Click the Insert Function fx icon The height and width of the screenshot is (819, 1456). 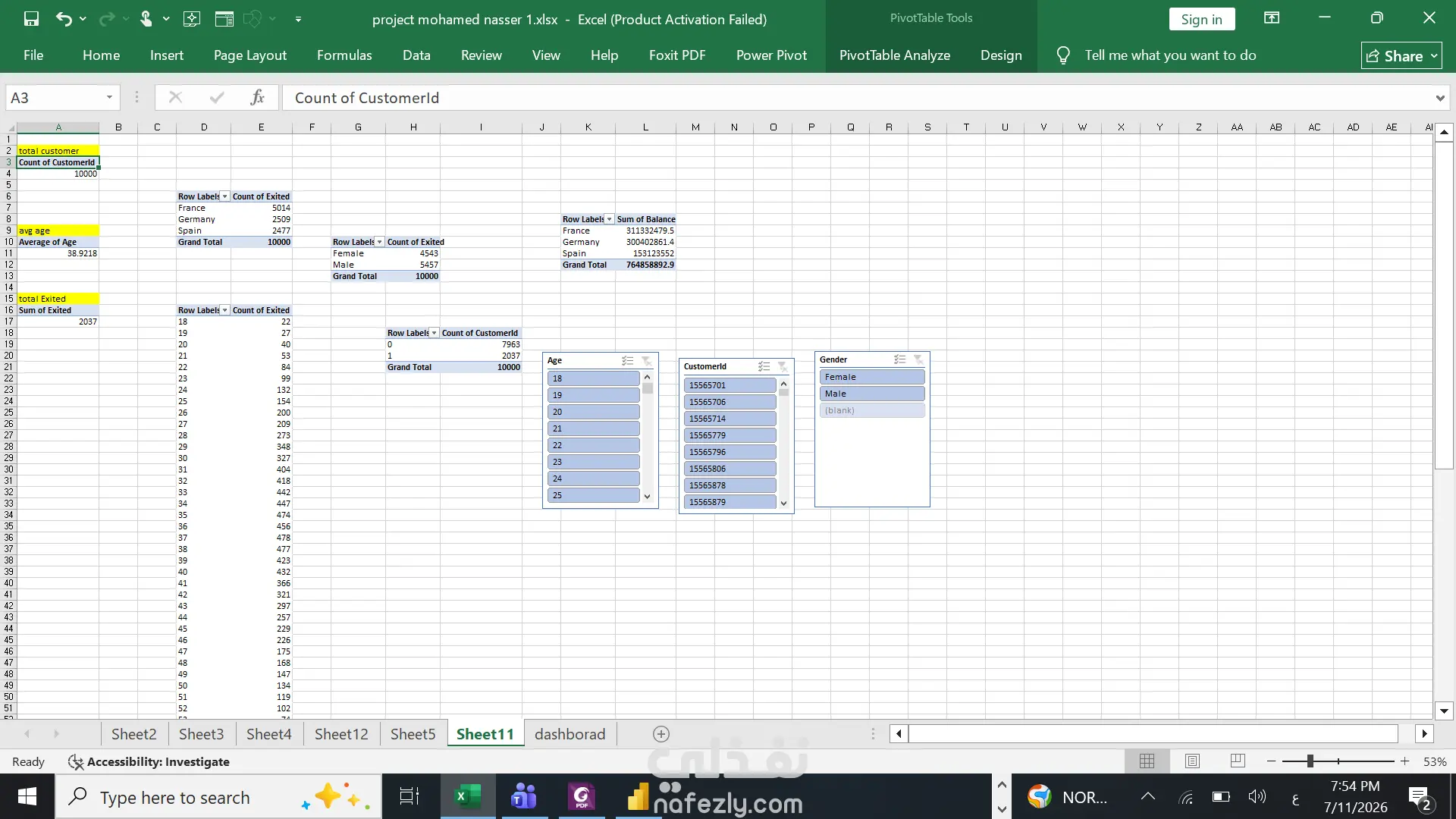pyautogui.click(x=257, y=97)
